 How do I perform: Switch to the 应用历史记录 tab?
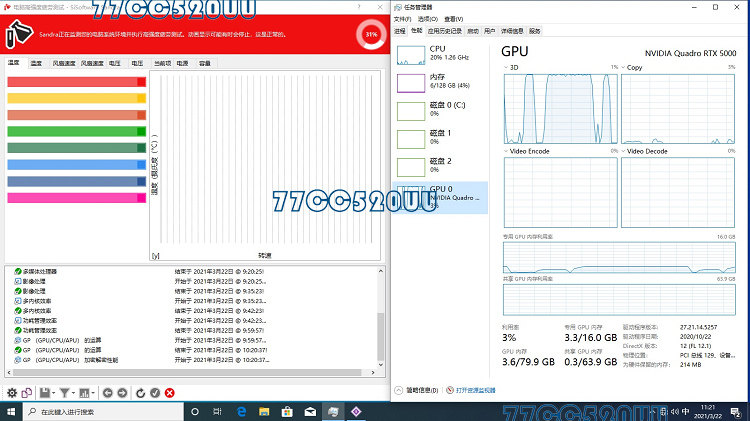coord(445,31)
